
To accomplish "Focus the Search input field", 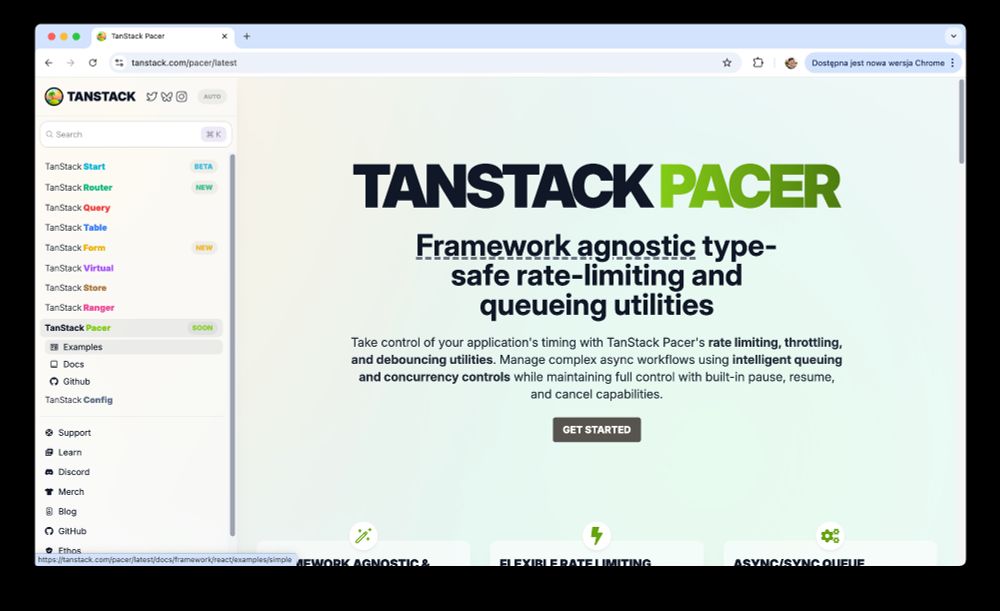I will (x=136, y=135).
